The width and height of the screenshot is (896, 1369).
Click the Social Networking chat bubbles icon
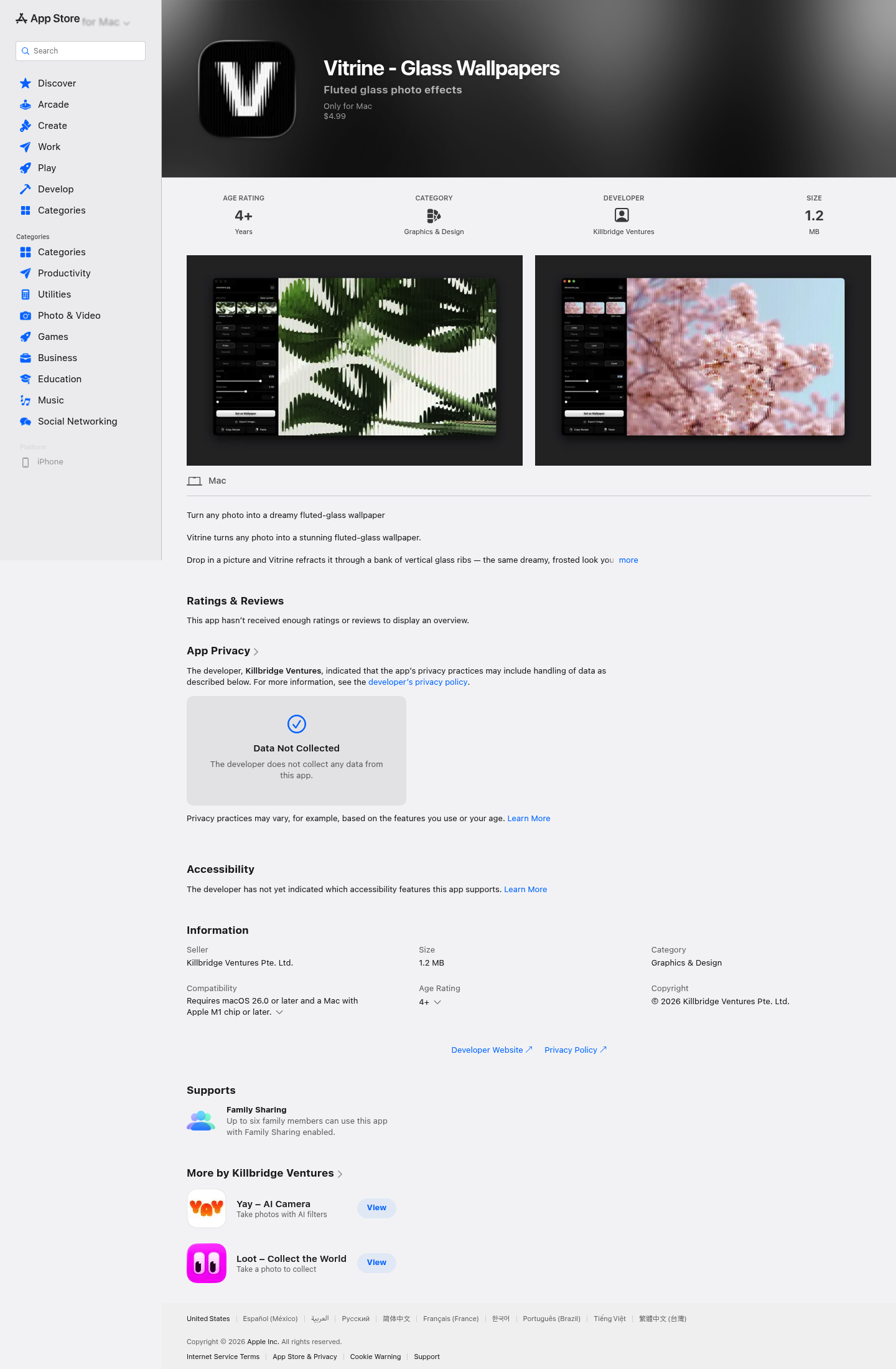(x=26, y=421)
